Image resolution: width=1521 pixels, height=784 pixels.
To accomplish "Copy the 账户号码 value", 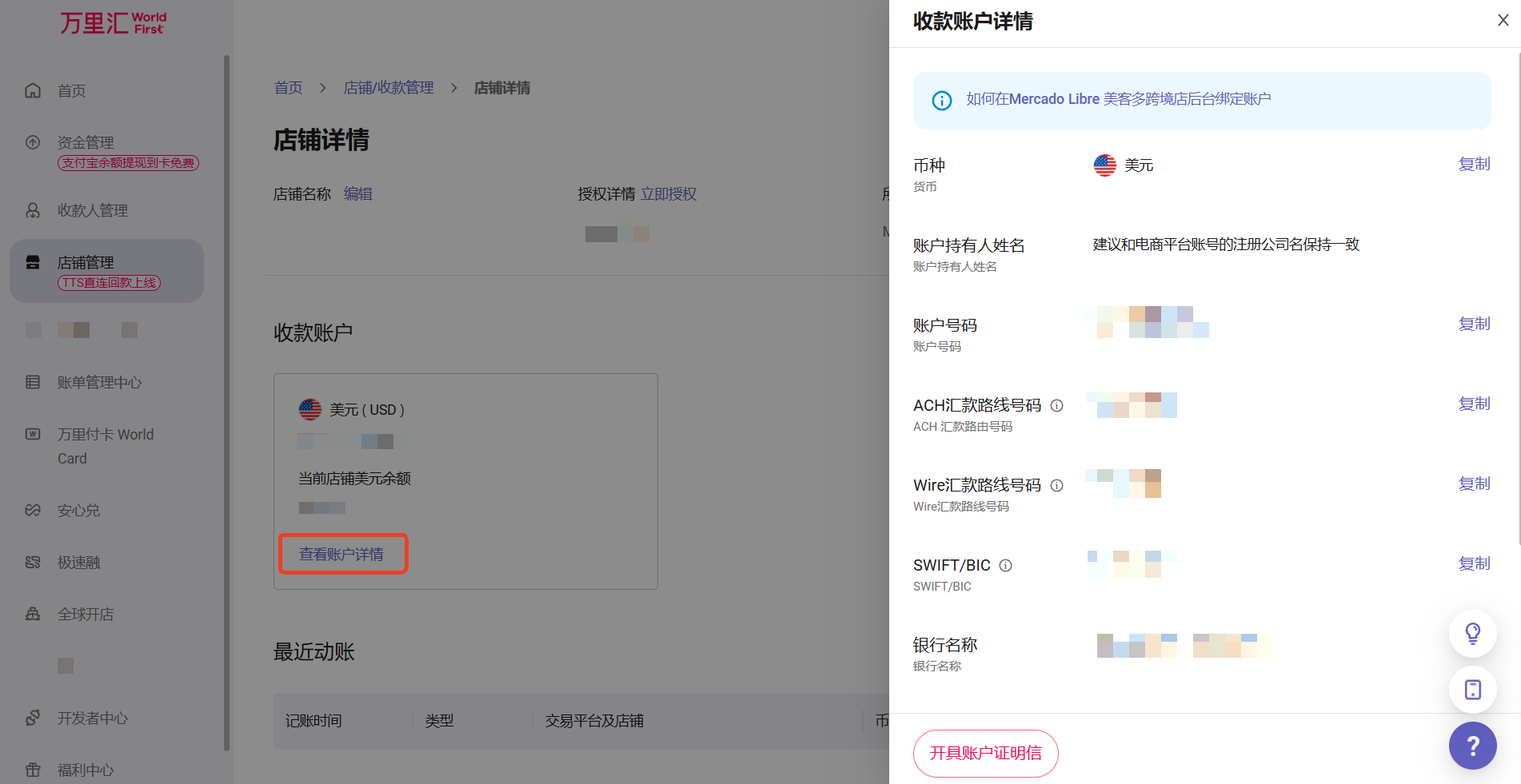I will [x=1474, y=324].
